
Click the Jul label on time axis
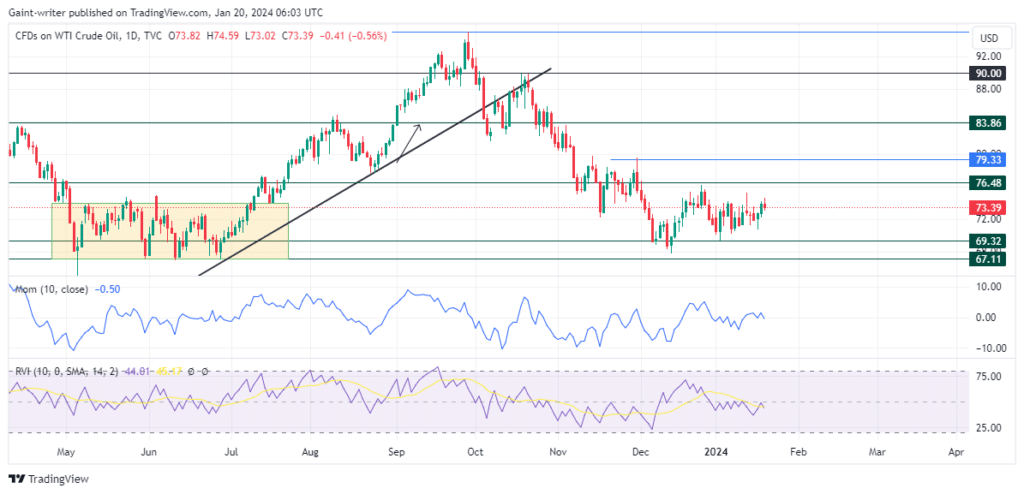coord(231,452)
